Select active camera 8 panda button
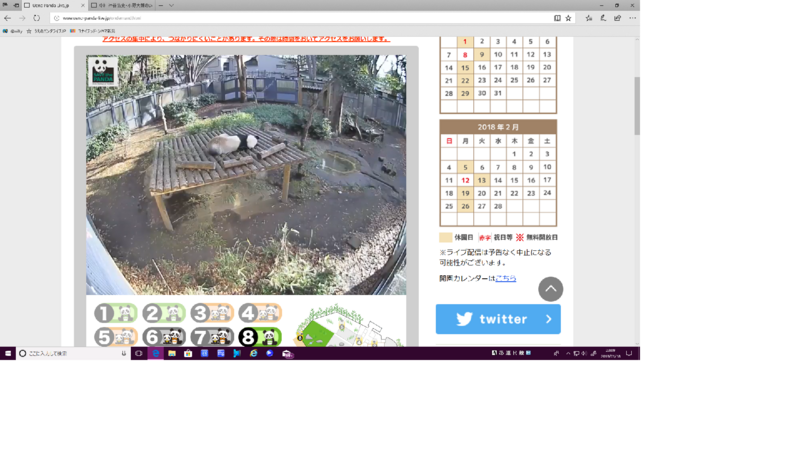 click(x=260, y=337)
